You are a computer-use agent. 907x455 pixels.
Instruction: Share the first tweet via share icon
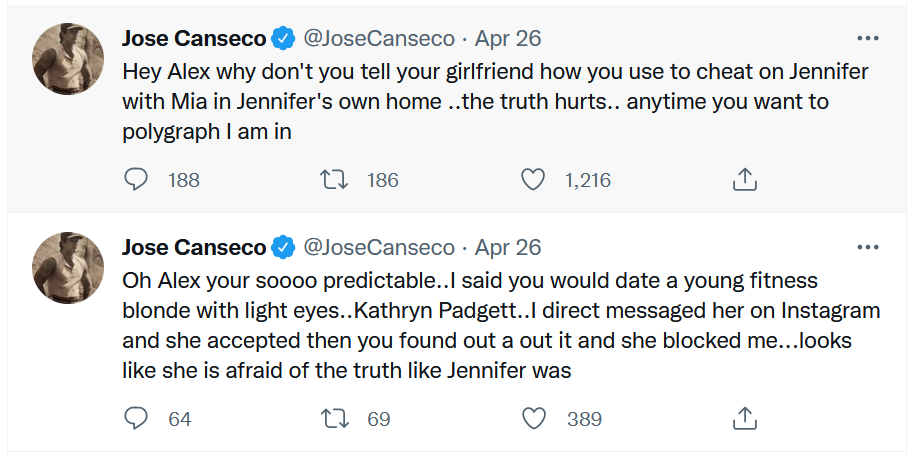[x=744, y=180]
